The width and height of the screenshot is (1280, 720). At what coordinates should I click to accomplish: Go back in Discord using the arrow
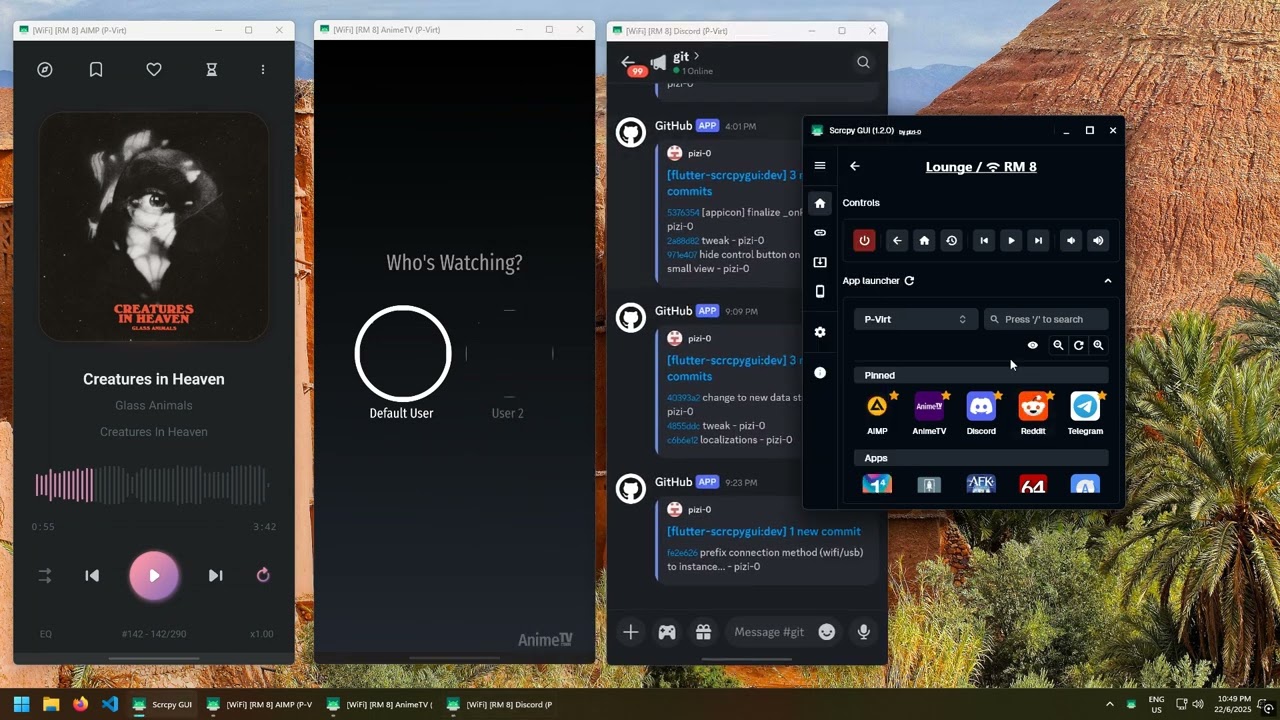[x=627, y=62]
